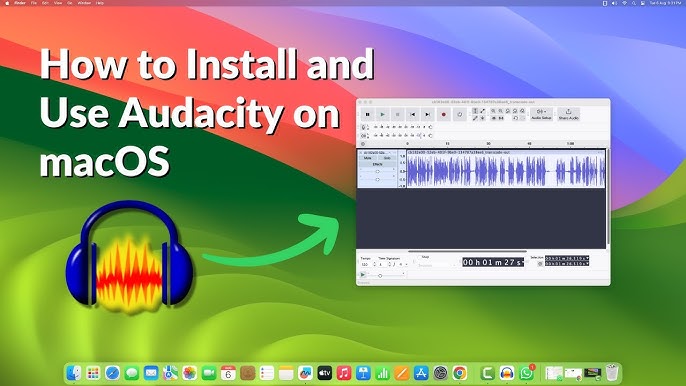Viewport: 686px width, 386px height.
Task: Click the Zoom In magnifier
Action: pyautogui.click(x=494, y=111)
